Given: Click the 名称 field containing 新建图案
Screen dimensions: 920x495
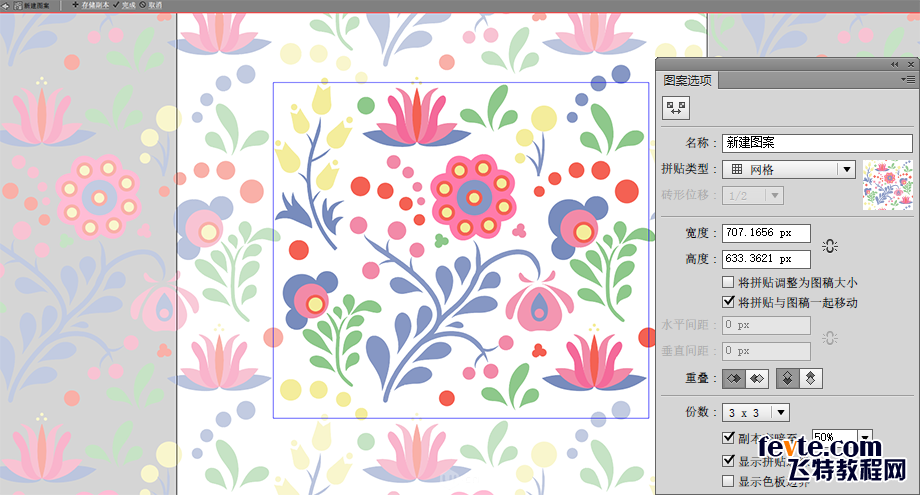Looking at the screenshot, I should (817, 143).
